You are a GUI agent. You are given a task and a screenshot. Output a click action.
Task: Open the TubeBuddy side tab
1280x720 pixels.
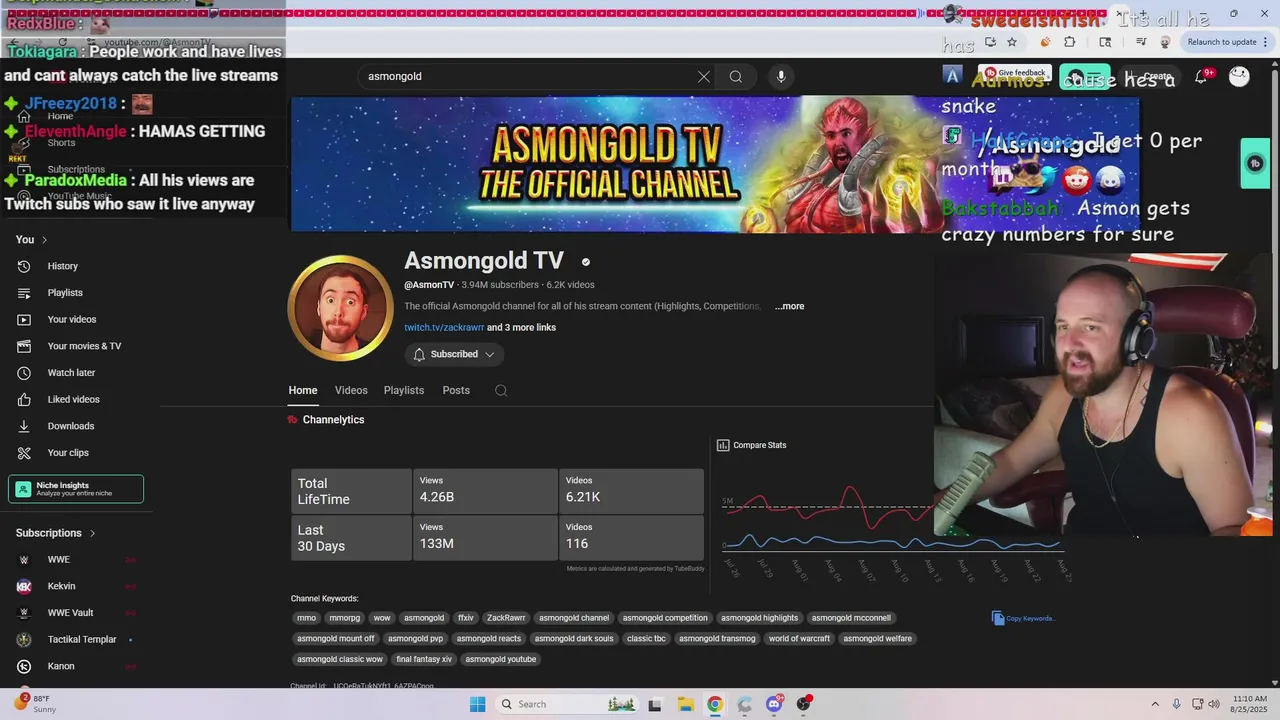[1255, 163]
